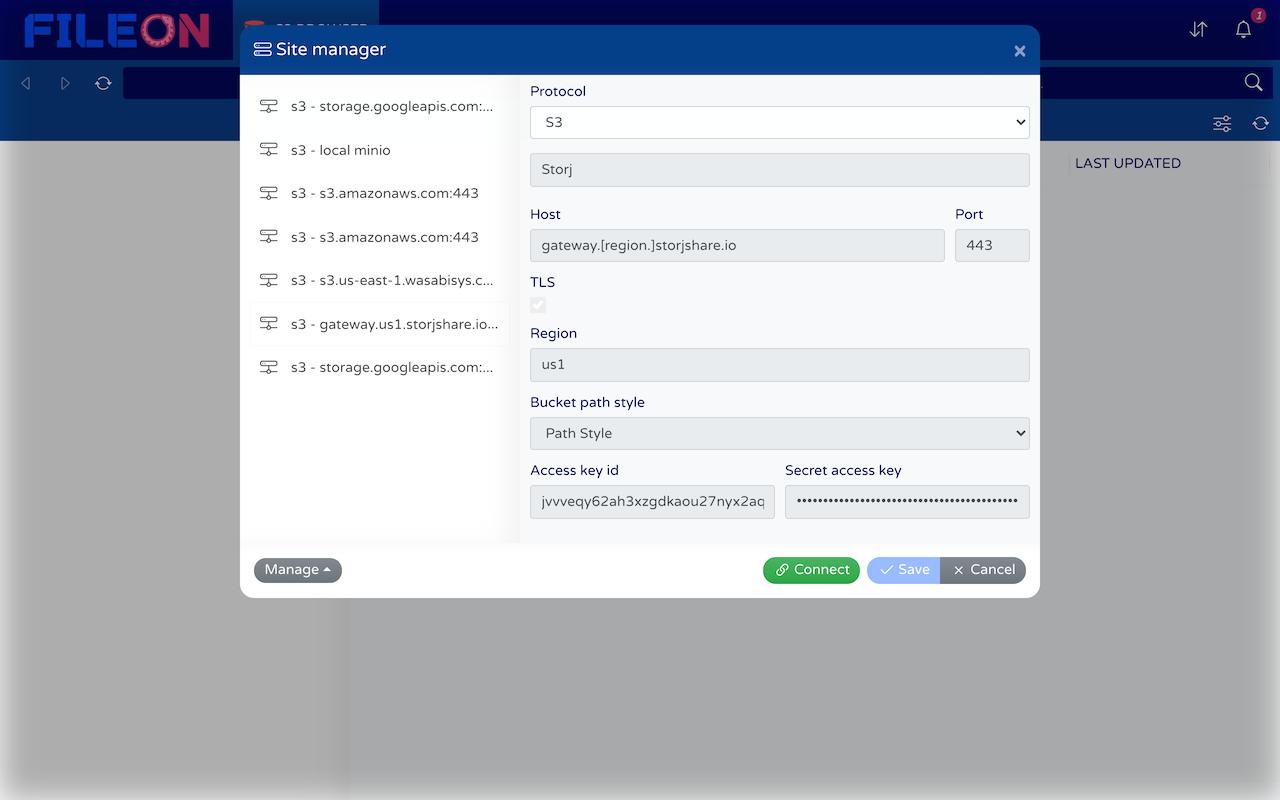Expand the Manage dropdown menu
Viewport: 1280px width, 800px height.
[297, 570]
